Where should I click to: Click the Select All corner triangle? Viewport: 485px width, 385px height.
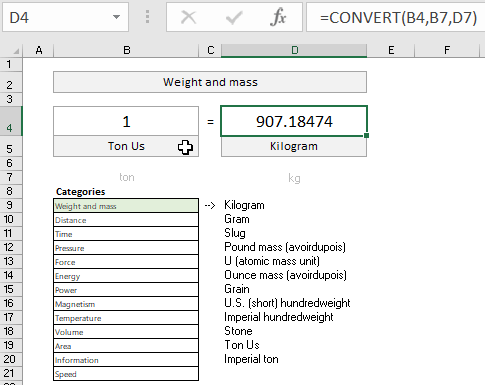click(x=16, y=51)
